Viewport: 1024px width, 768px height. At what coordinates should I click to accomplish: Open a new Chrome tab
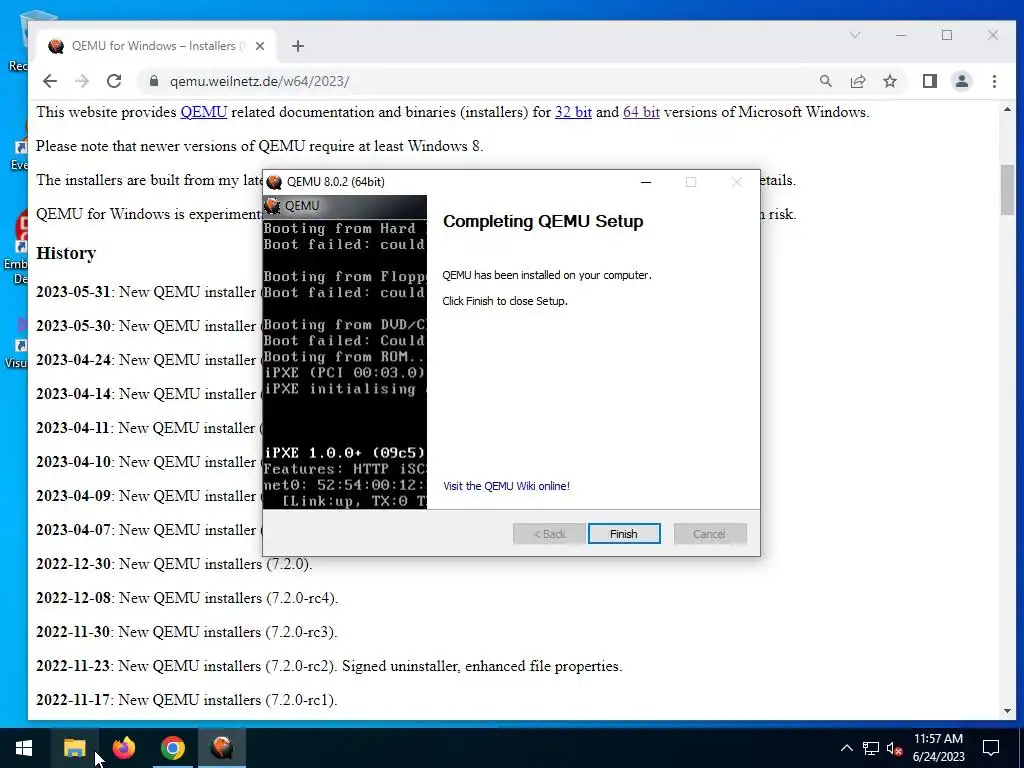click(298, 46)
